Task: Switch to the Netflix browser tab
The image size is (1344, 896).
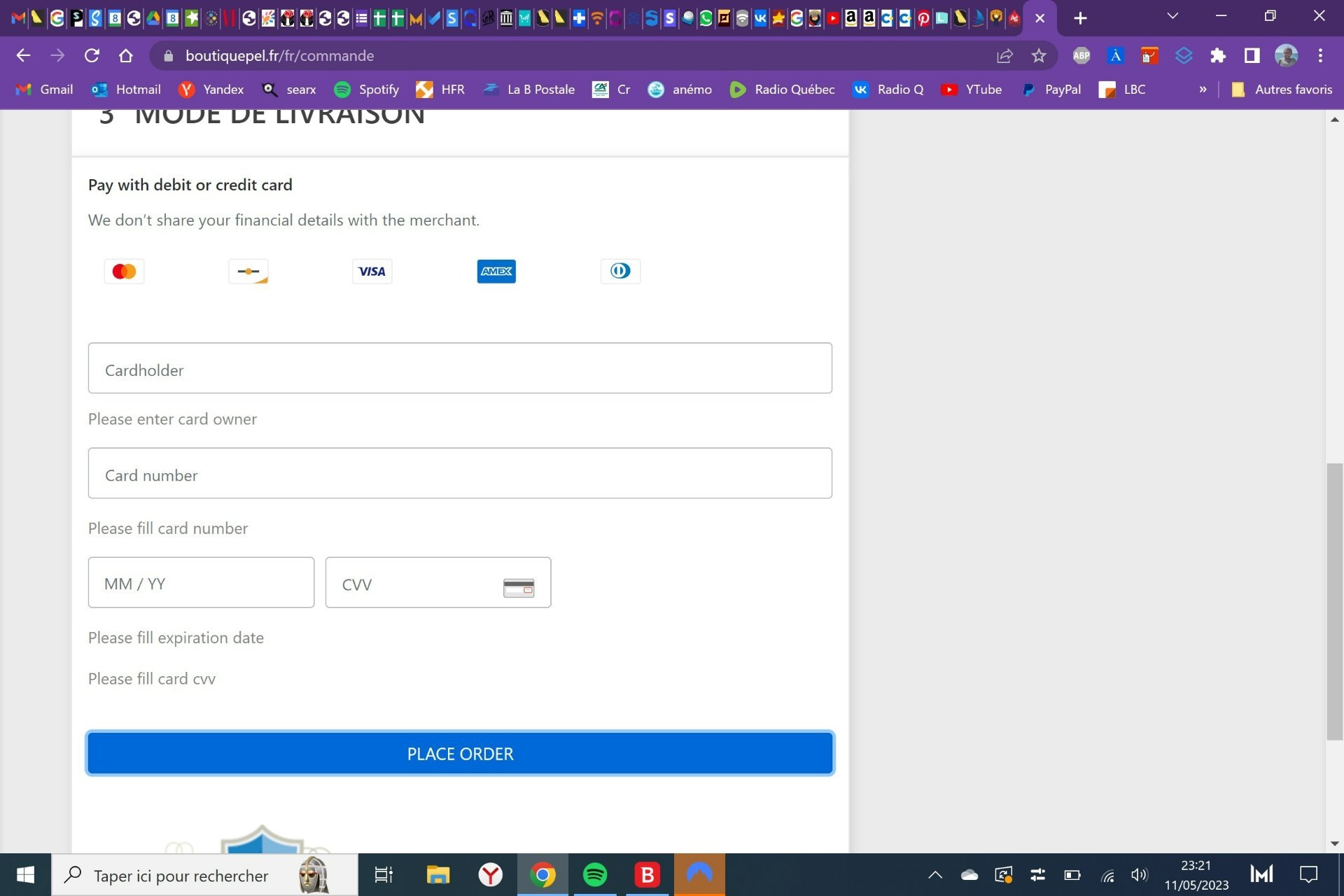Action: pyautogui.click(x=229, y=18)
